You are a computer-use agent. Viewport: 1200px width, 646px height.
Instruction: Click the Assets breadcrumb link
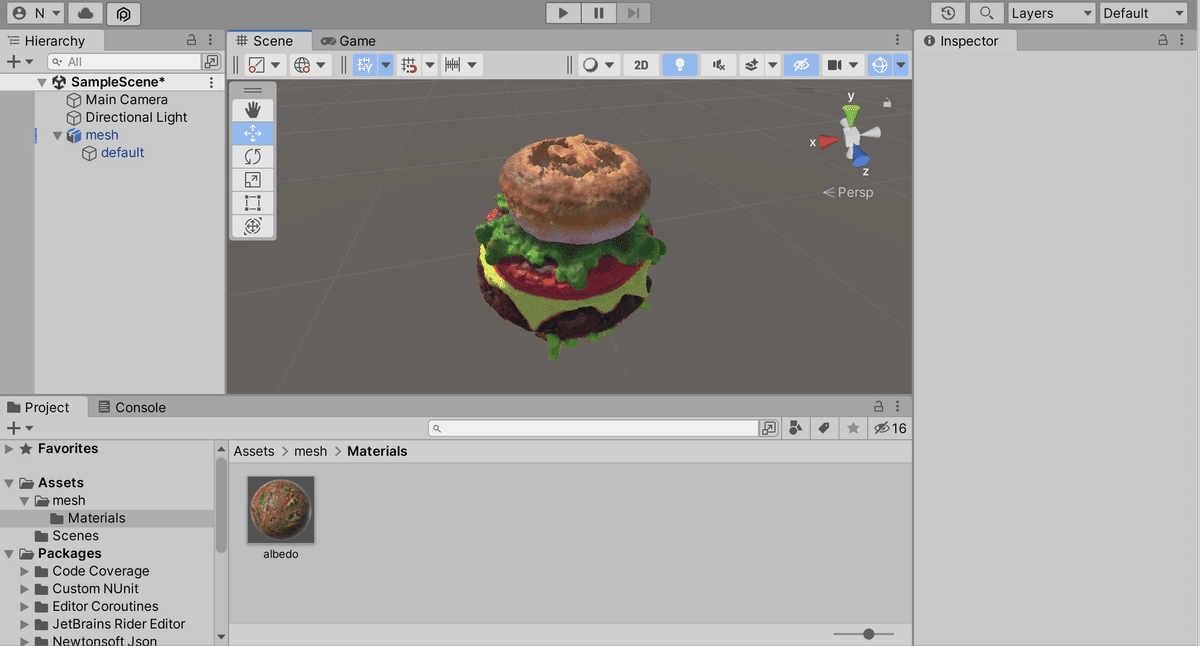pos(254,451)
